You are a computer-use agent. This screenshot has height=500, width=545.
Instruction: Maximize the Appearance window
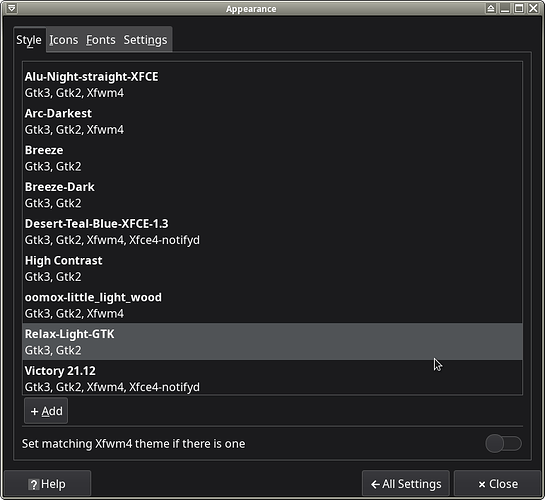point(519,8)
